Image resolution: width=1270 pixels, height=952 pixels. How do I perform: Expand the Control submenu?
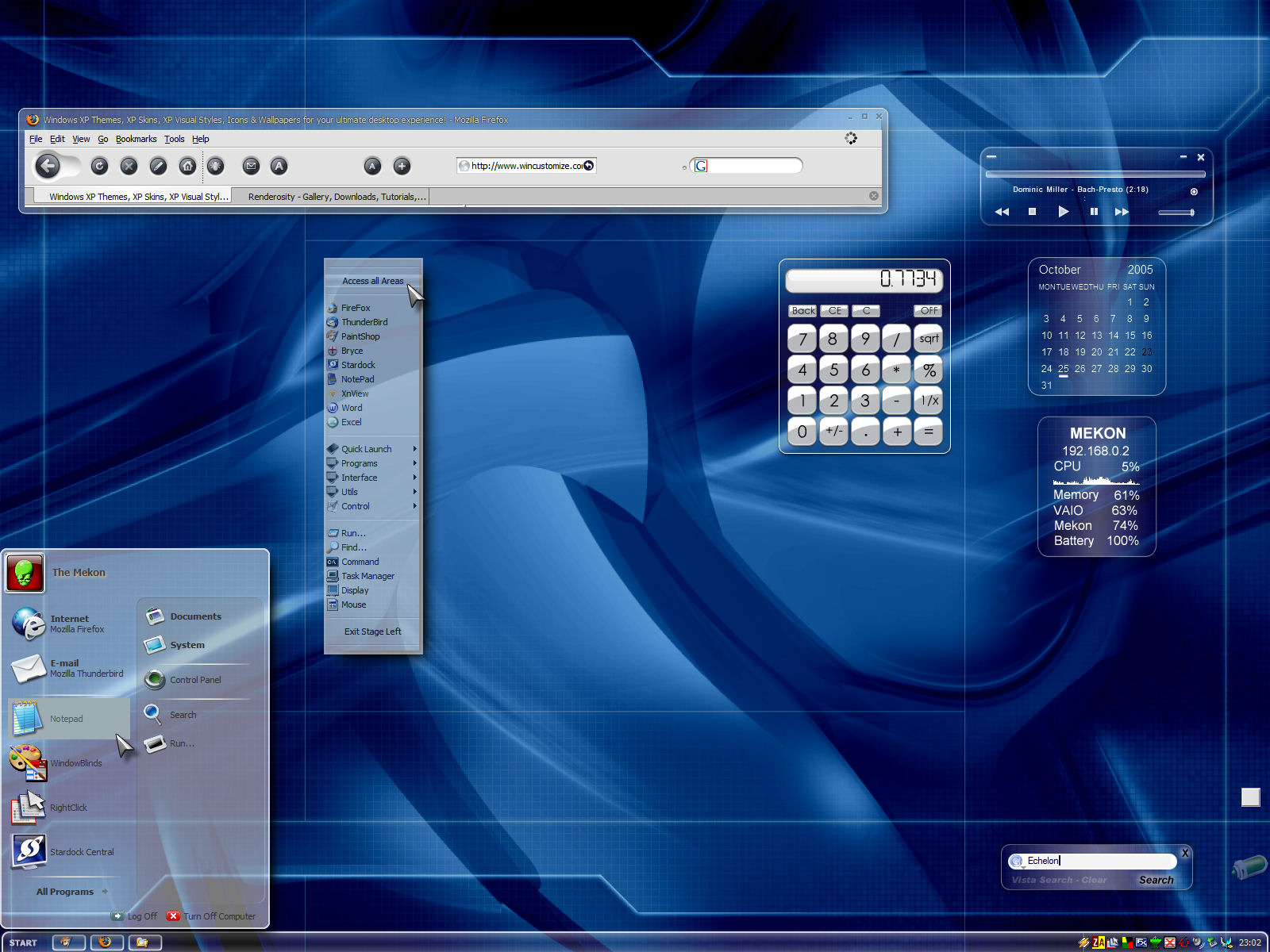pyautogui.click(x=372, y=506)
